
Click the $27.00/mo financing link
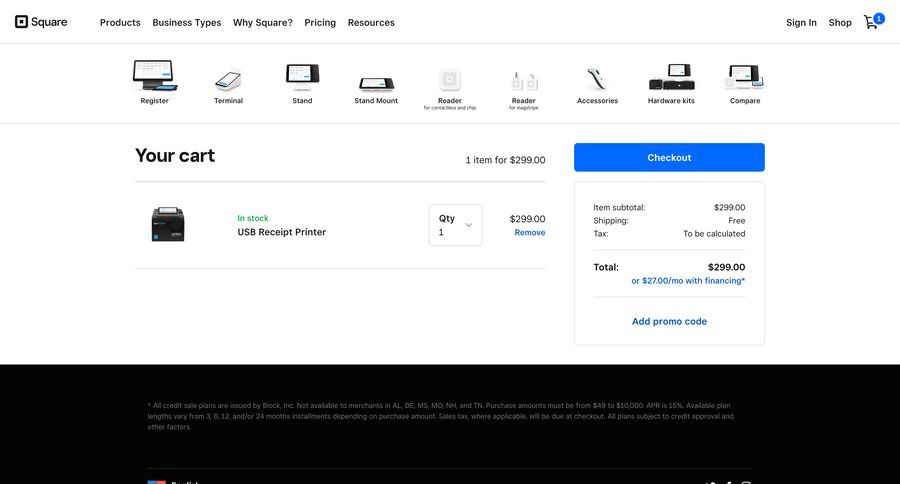tap(688, 281)
